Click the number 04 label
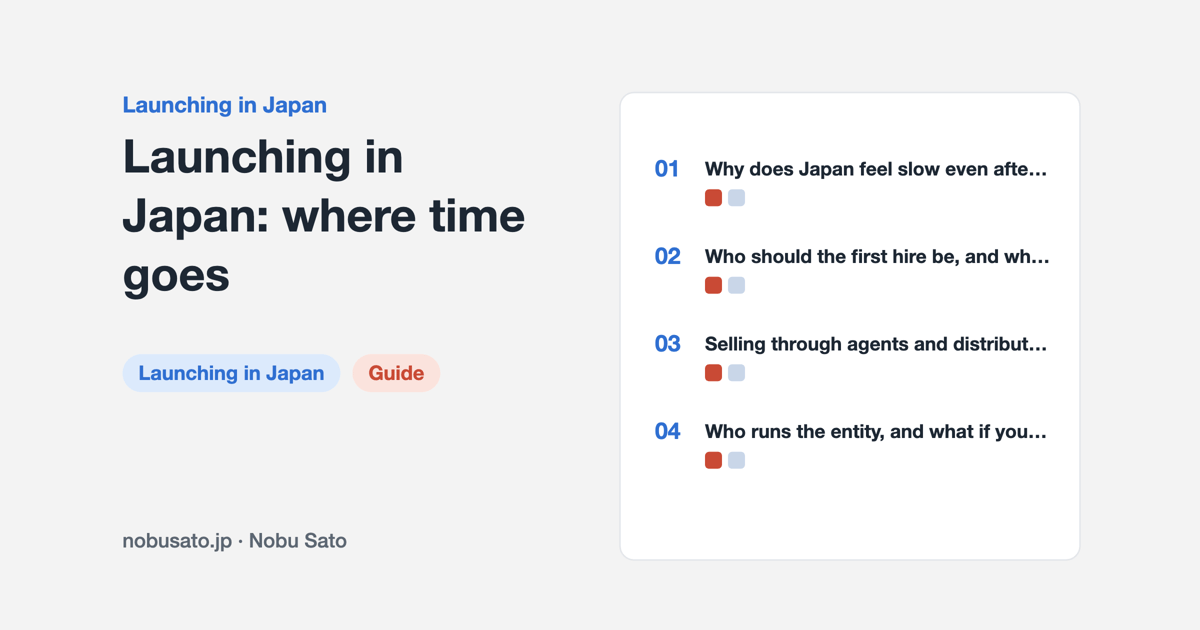The image size is (1200, 630). tap(667, 431)
